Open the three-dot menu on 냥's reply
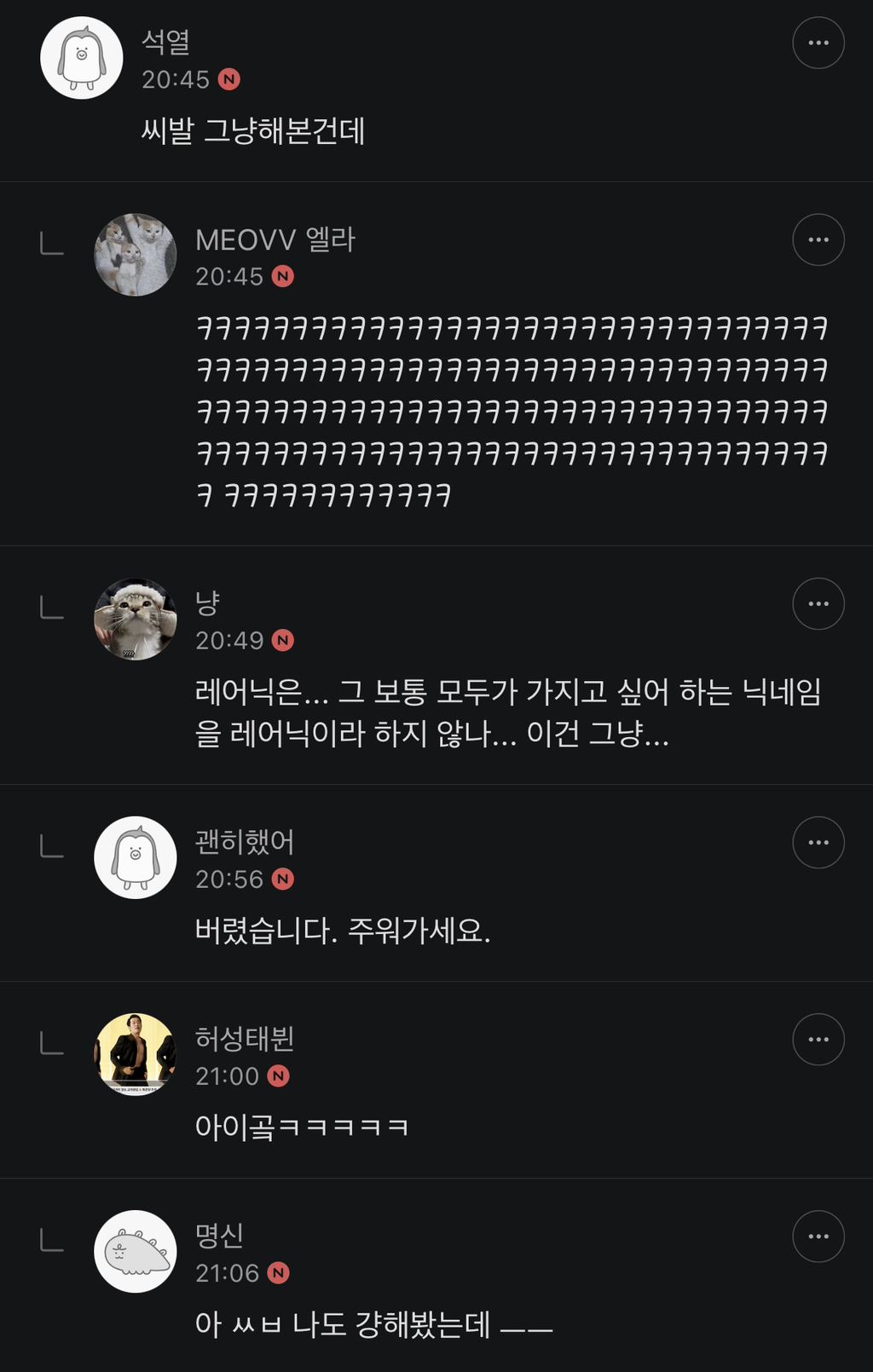873x1372 pixels. tap(818, 603)
